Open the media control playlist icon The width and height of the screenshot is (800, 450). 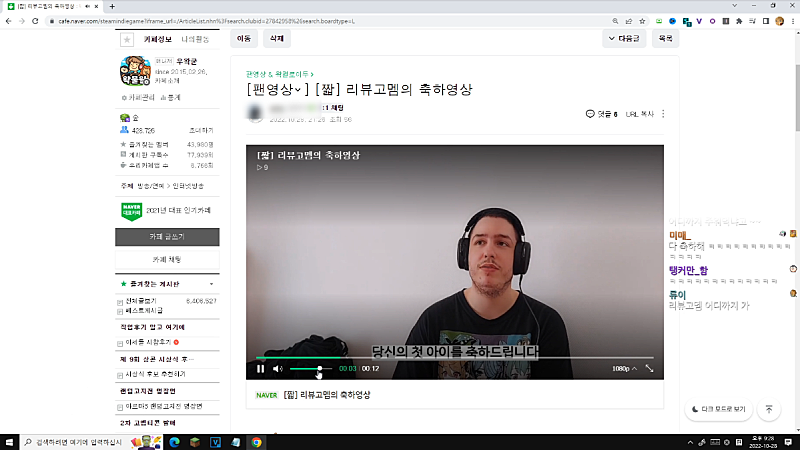click(x=753, y=21)
